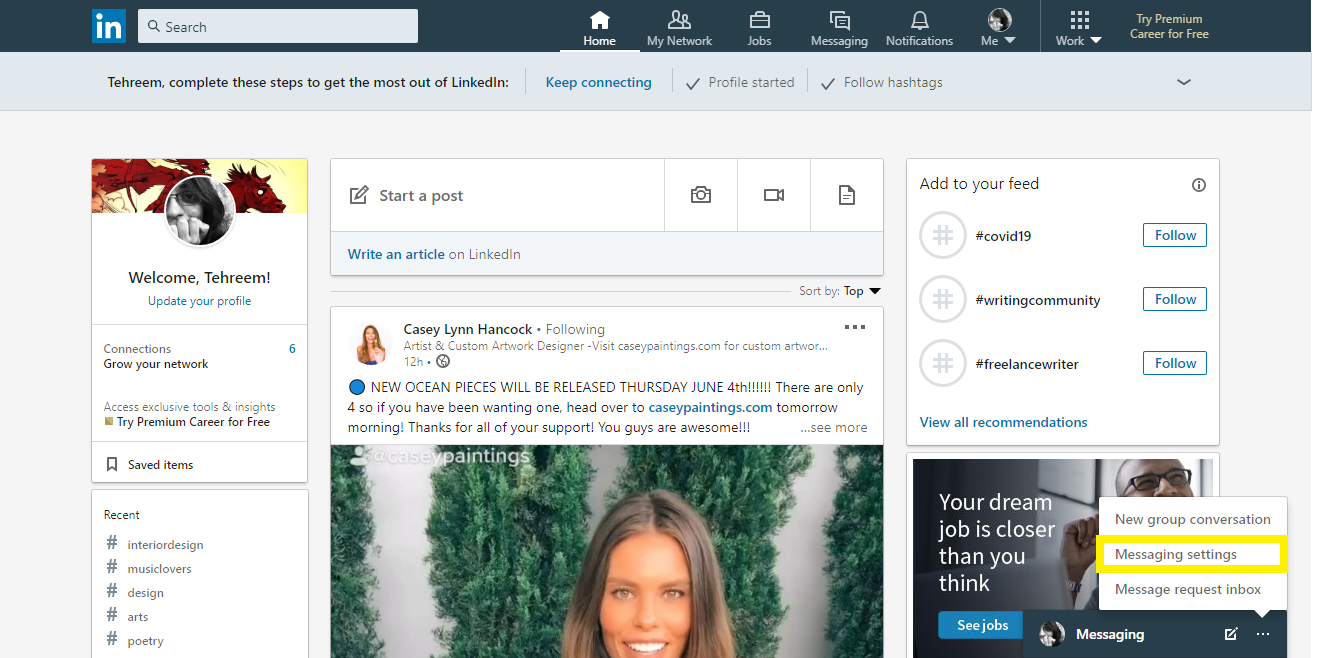Expand the post with see more
The height and width of the screenshot is (658, 1326).
pos(834,427)
